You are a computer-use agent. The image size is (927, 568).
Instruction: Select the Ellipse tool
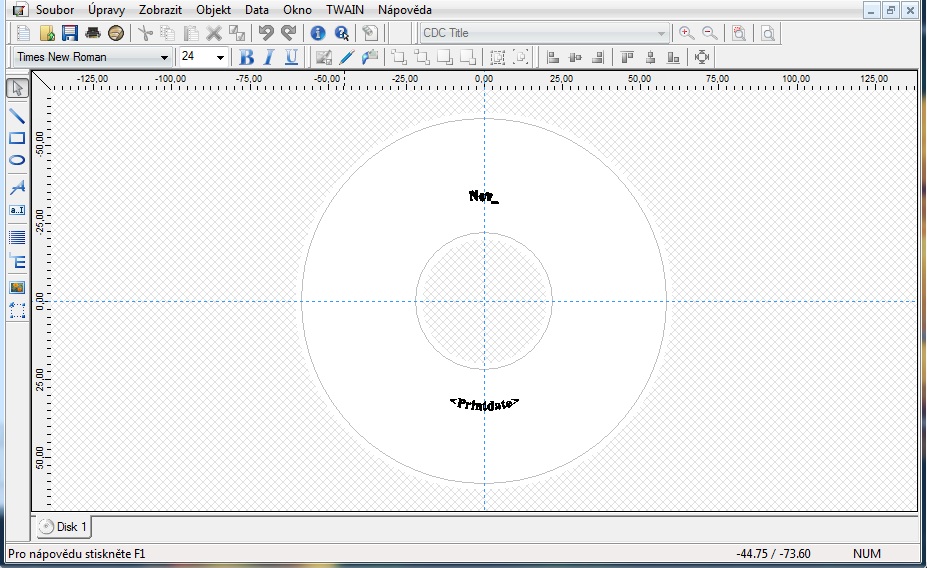pyautogui.click(x=17, y=160)
